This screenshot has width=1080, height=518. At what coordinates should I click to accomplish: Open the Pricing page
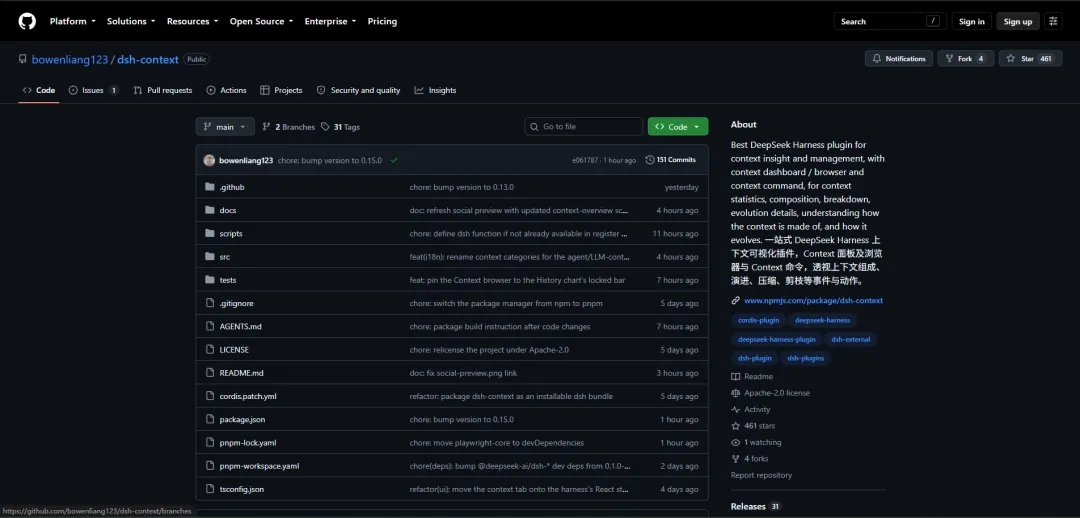click(x=382, y=21)
